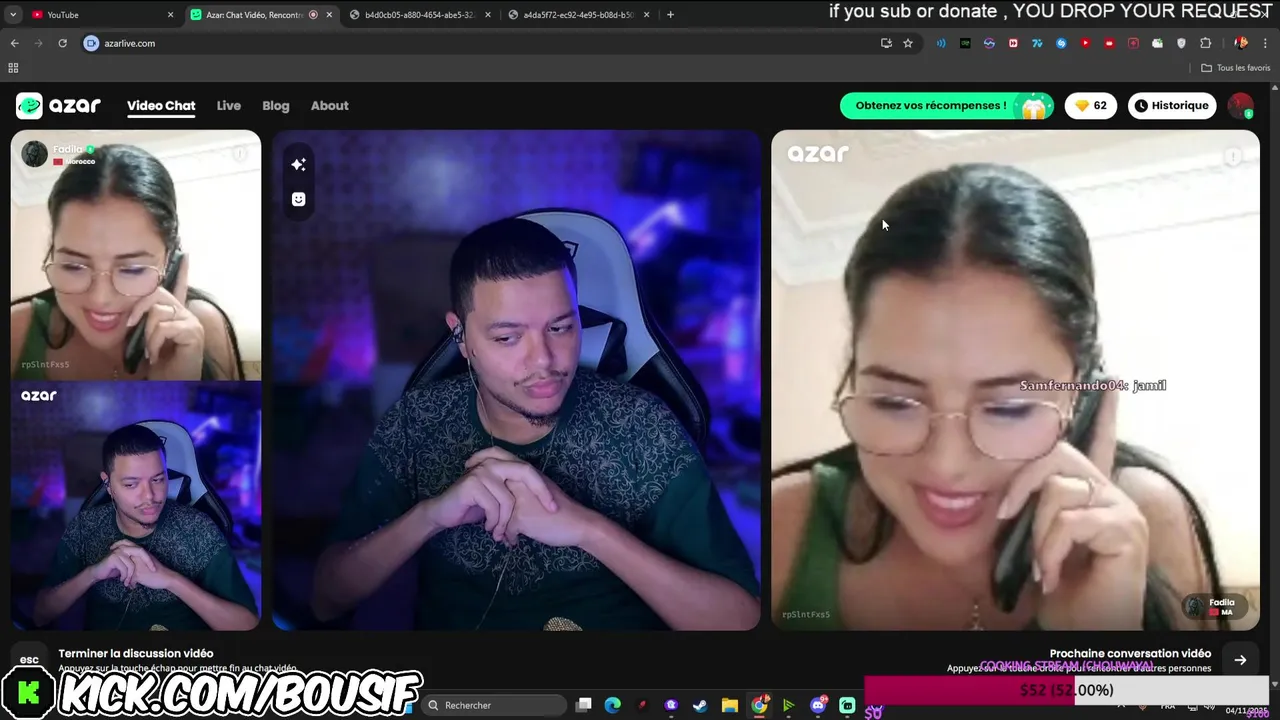Screen dimensions: 1280x720
Task: Click the blue sound-wave extension icon
Action: click(941, 43)
